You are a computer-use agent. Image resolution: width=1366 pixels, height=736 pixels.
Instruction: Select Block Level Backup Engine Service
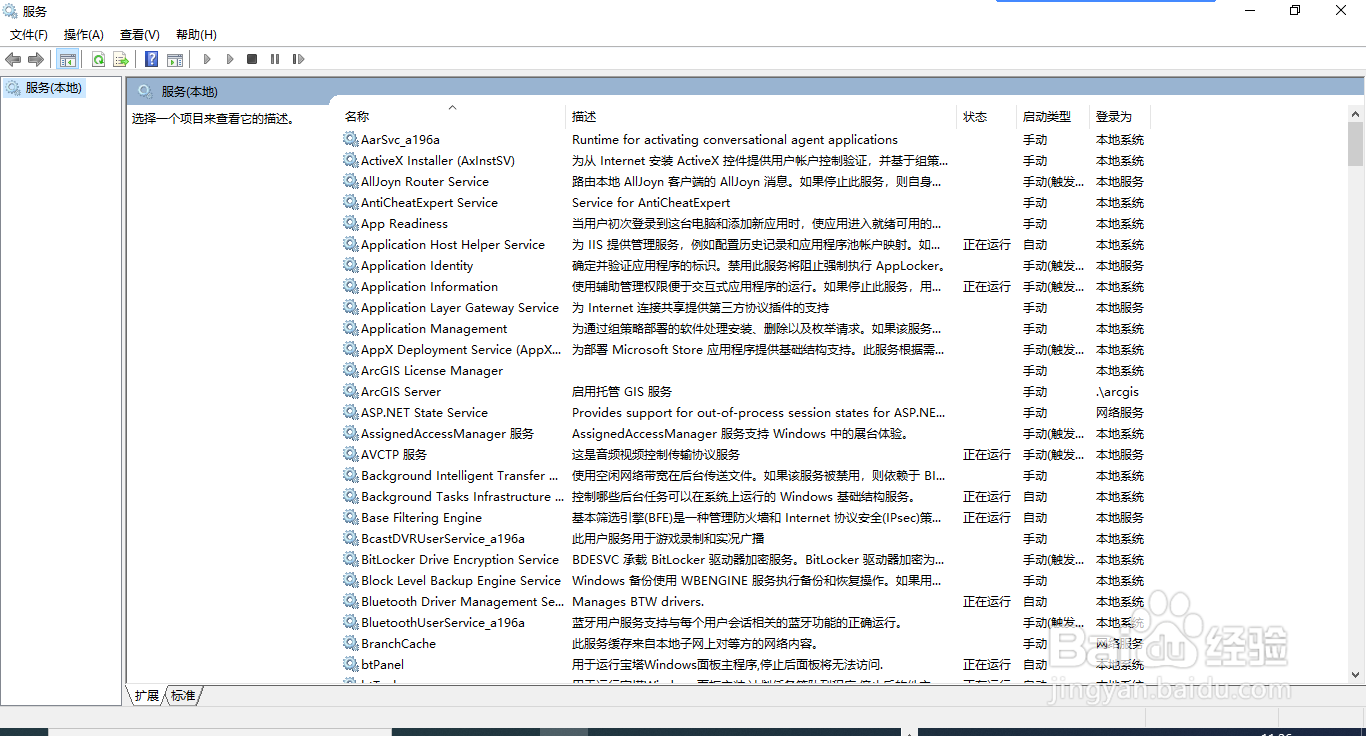point(461,581)
